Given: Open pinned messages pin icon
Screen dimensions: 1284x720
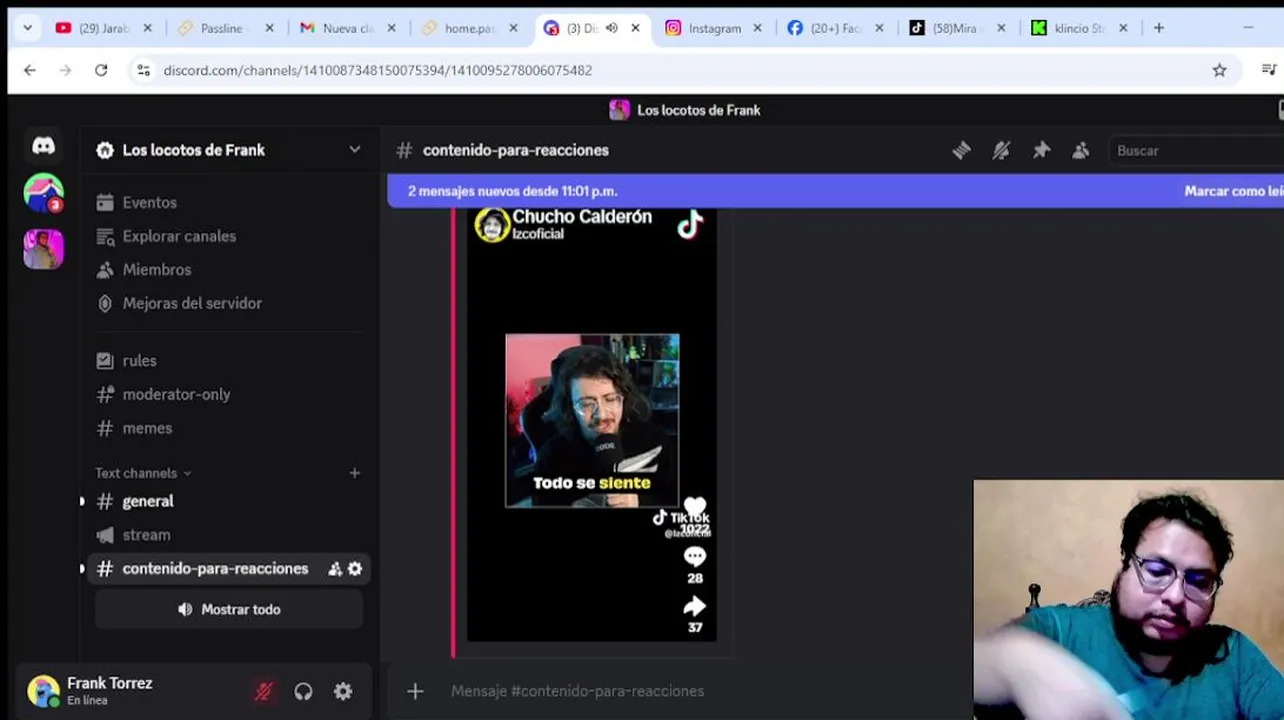Looking at the screenshot, I should [x=1041, y=150].
